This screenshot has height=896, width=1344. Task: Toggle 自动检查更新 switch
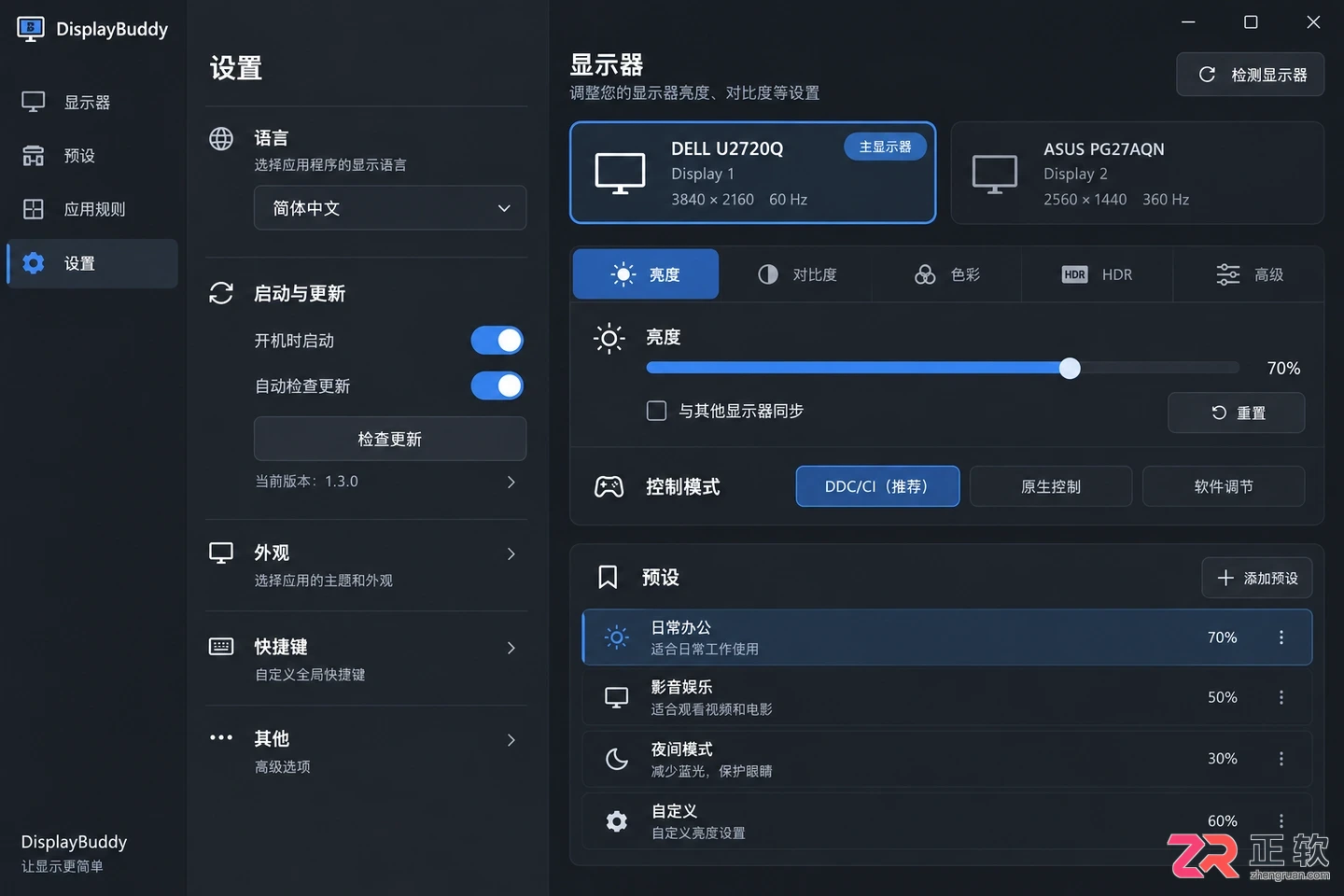pos(497,385)
